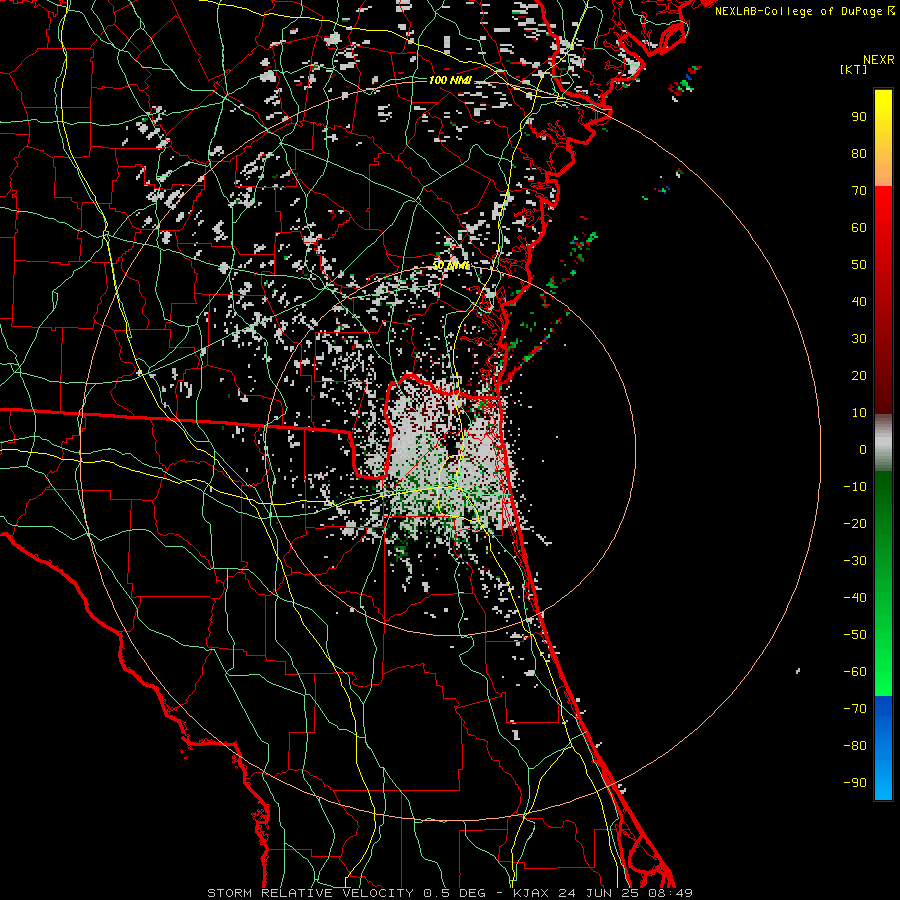Screen dimensions: 900x900
Task: Click the -50 value on velocity scale
Action: (x=855, y=635)
